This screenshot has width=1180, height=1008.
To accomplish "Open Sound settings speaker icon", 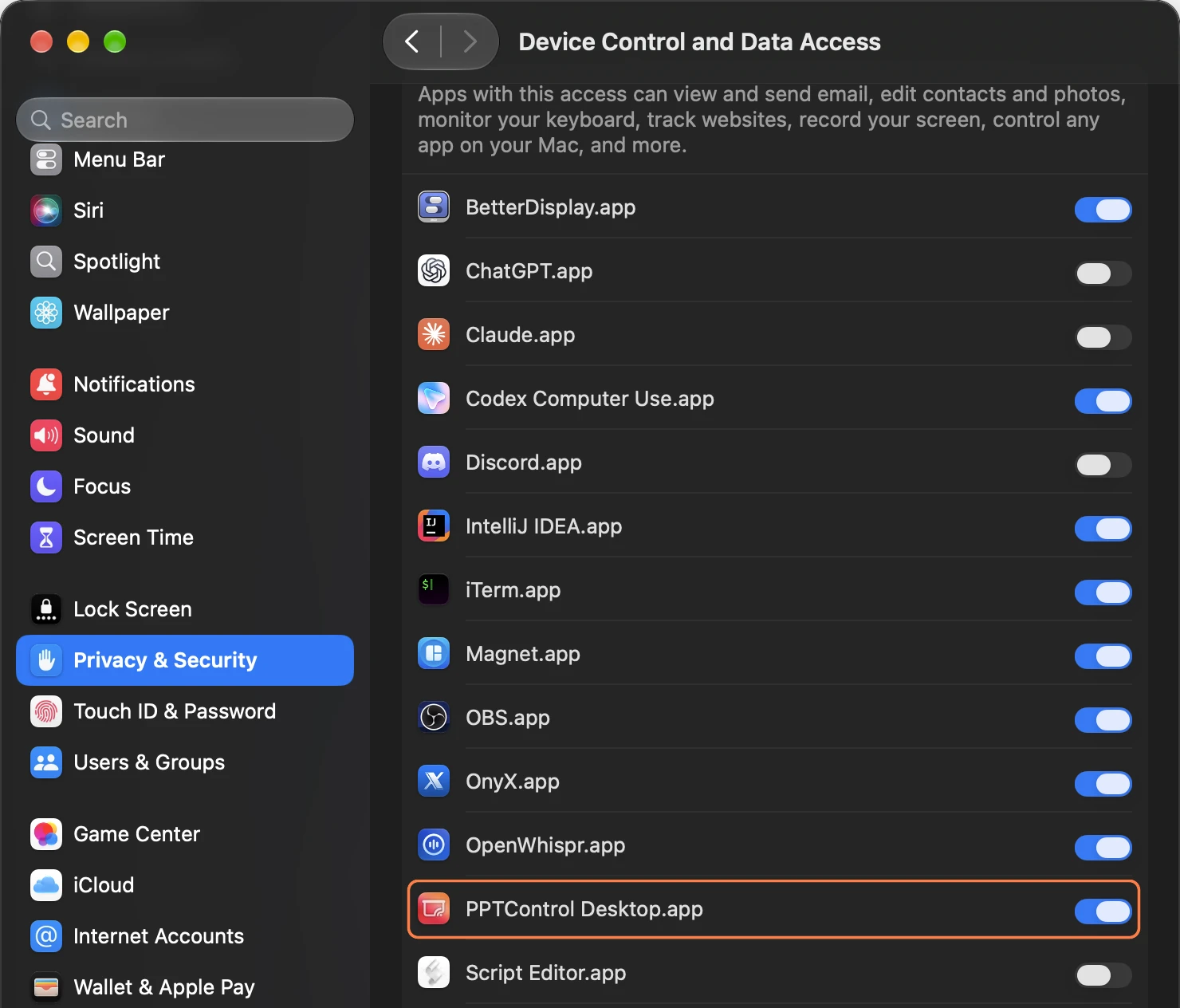I will pos(46,435).
